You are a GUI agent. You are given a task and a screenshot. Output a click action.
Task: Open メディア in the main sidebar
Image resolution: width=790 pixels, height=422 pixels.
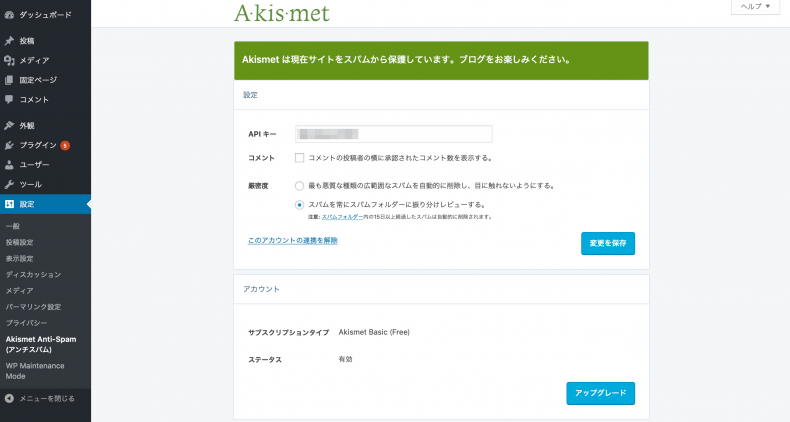(x=45, y=60)
